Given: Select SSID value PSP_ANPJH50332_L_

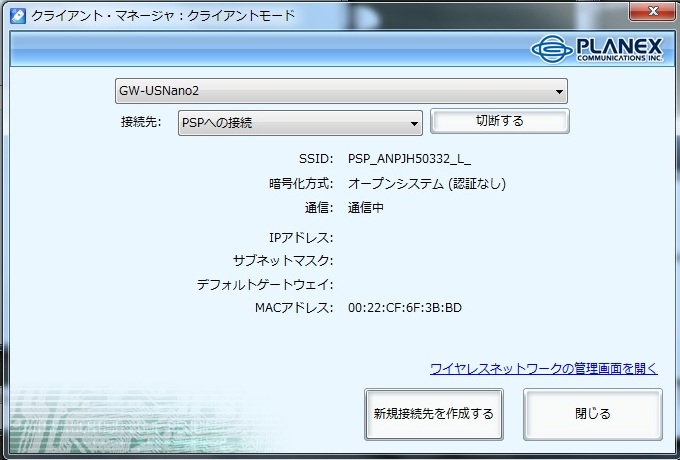Looking at the screenshot, I should coord(409,159).
